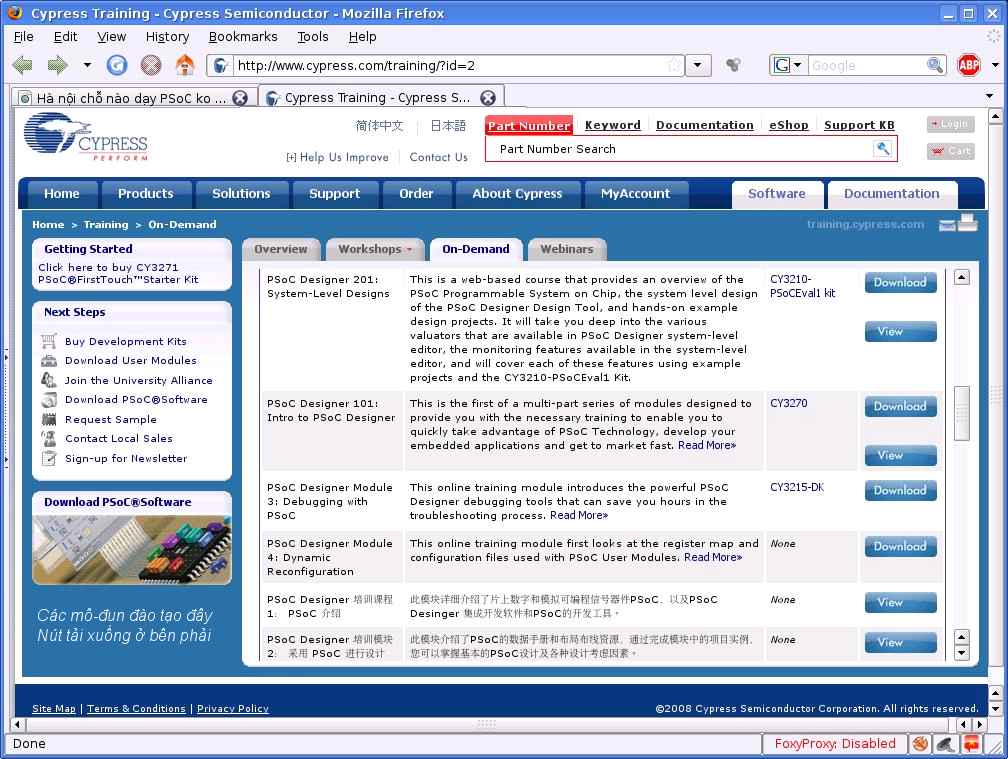Switch to the Webinars tab
The image size is (1008, 759).
coord(566,249)
